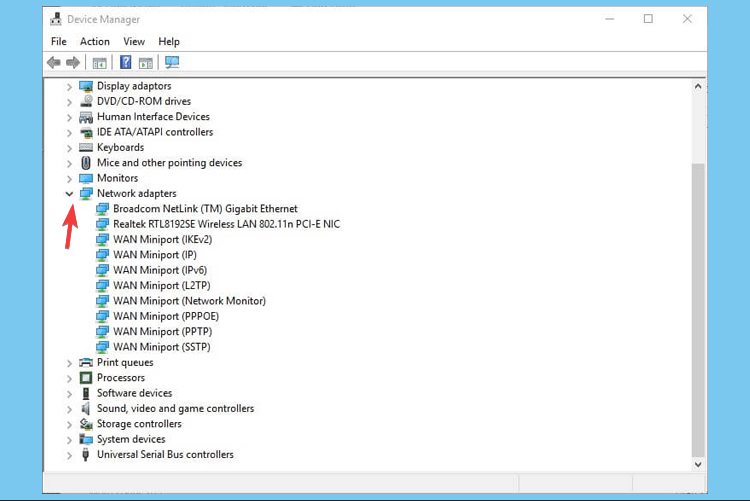Click the blue Help question mark icon
The height and width of the screenshot is (501, 750).
point(125,62)
